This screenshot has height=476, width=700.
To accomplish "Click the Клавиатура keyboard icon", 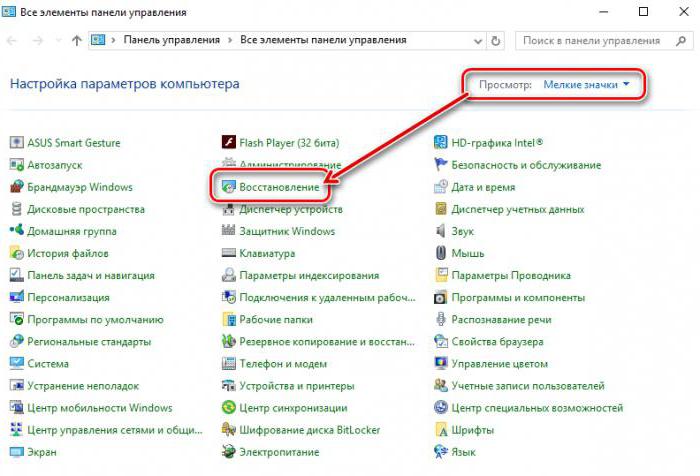I will pos(229,253).
